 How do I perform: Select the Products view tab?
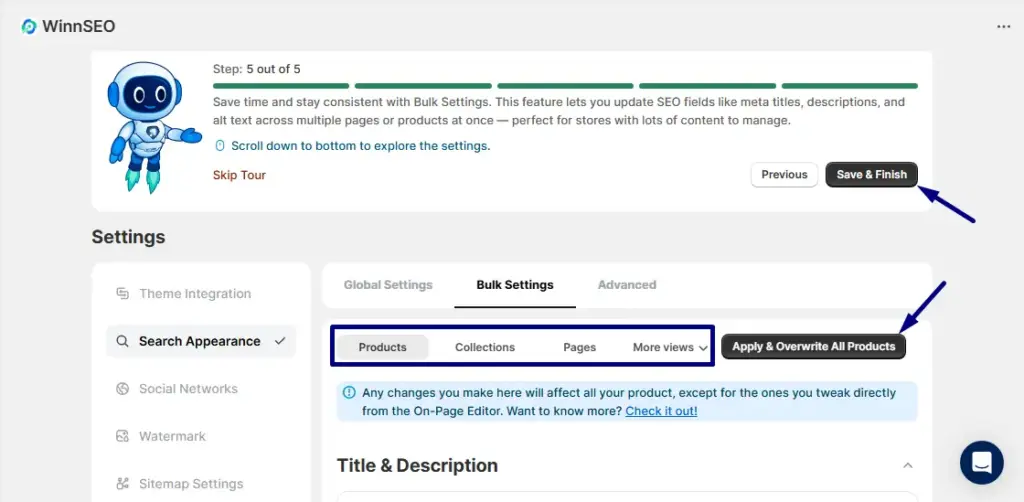tap(383, 347)
